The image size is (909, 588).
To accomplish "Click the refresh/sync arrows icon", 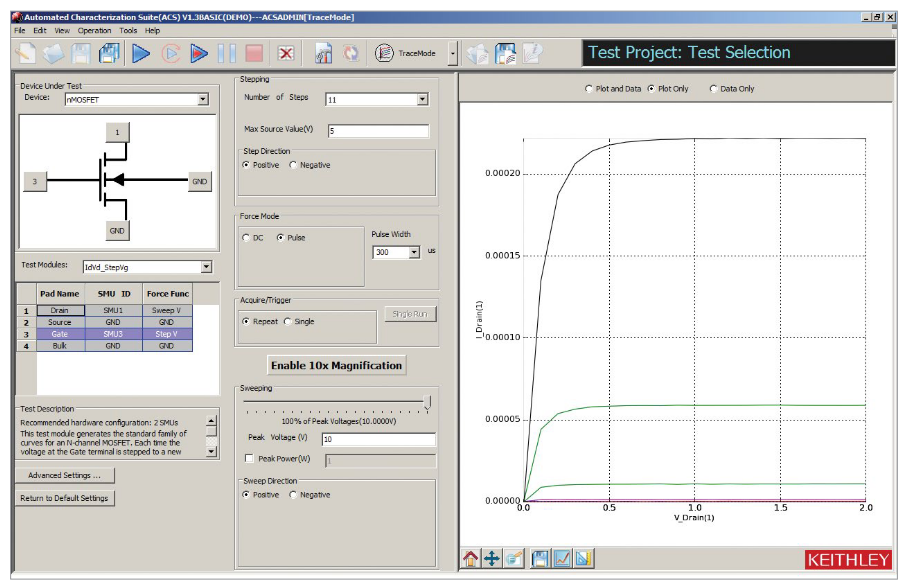I will [x=351, y=53].
